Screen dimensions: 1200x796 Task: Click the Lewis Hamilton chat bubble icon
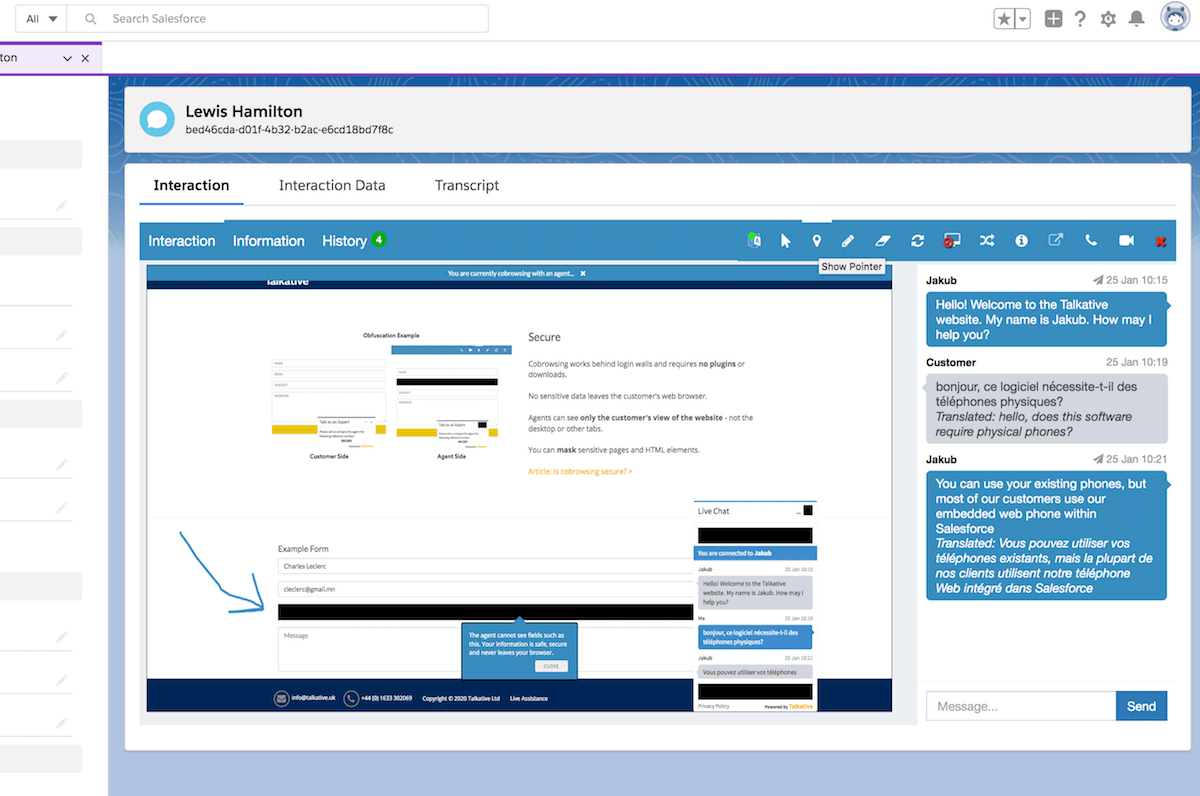click(157, 119)
